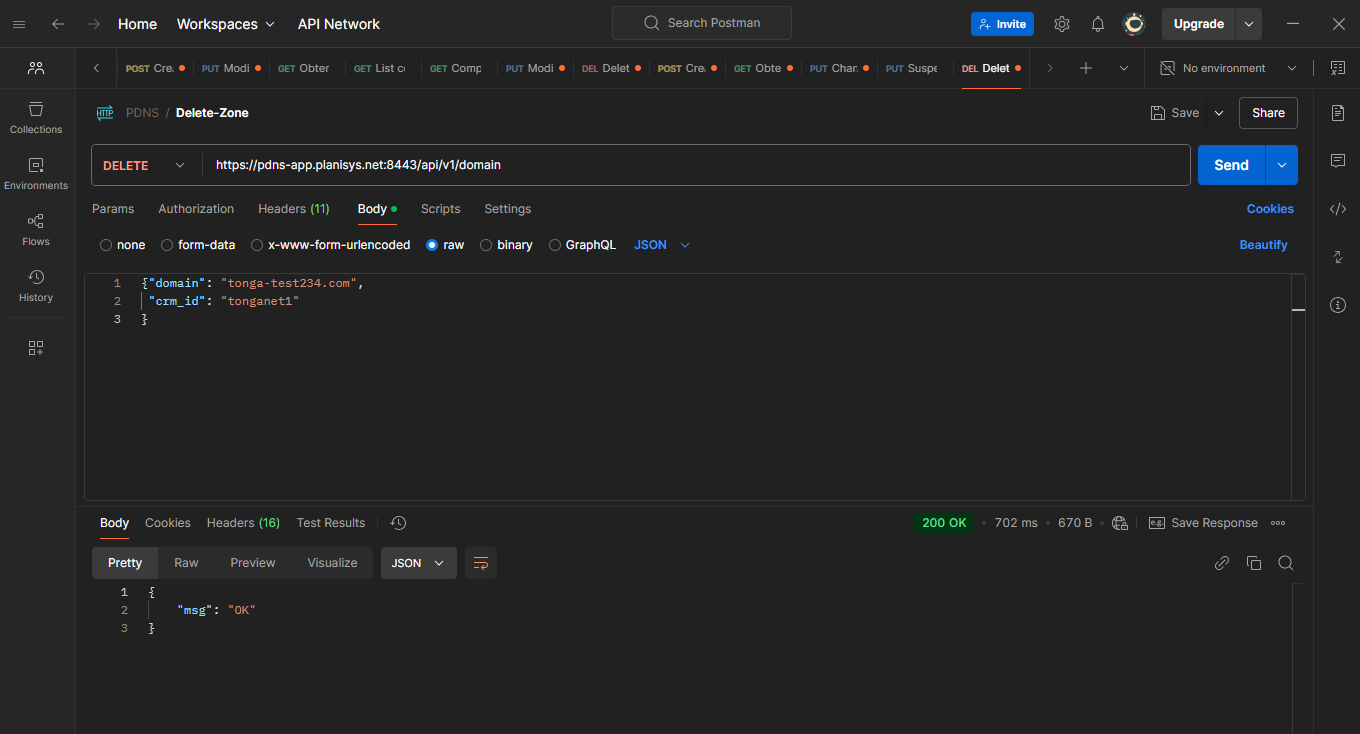
Task: Go back with the left arrow
Action: click(x=58, y=24)
